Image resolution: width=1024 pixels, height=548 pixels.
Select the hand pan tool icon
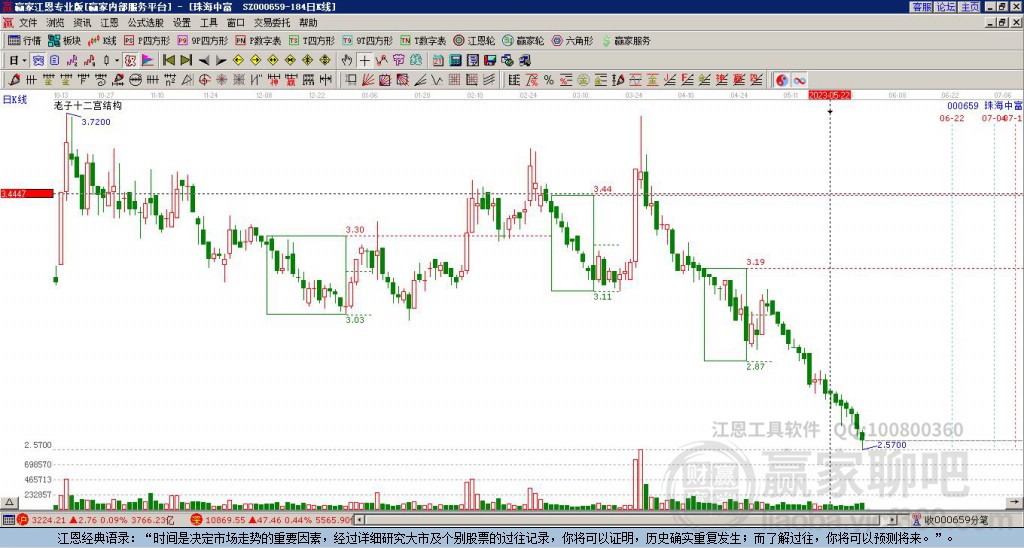(347, 61)
